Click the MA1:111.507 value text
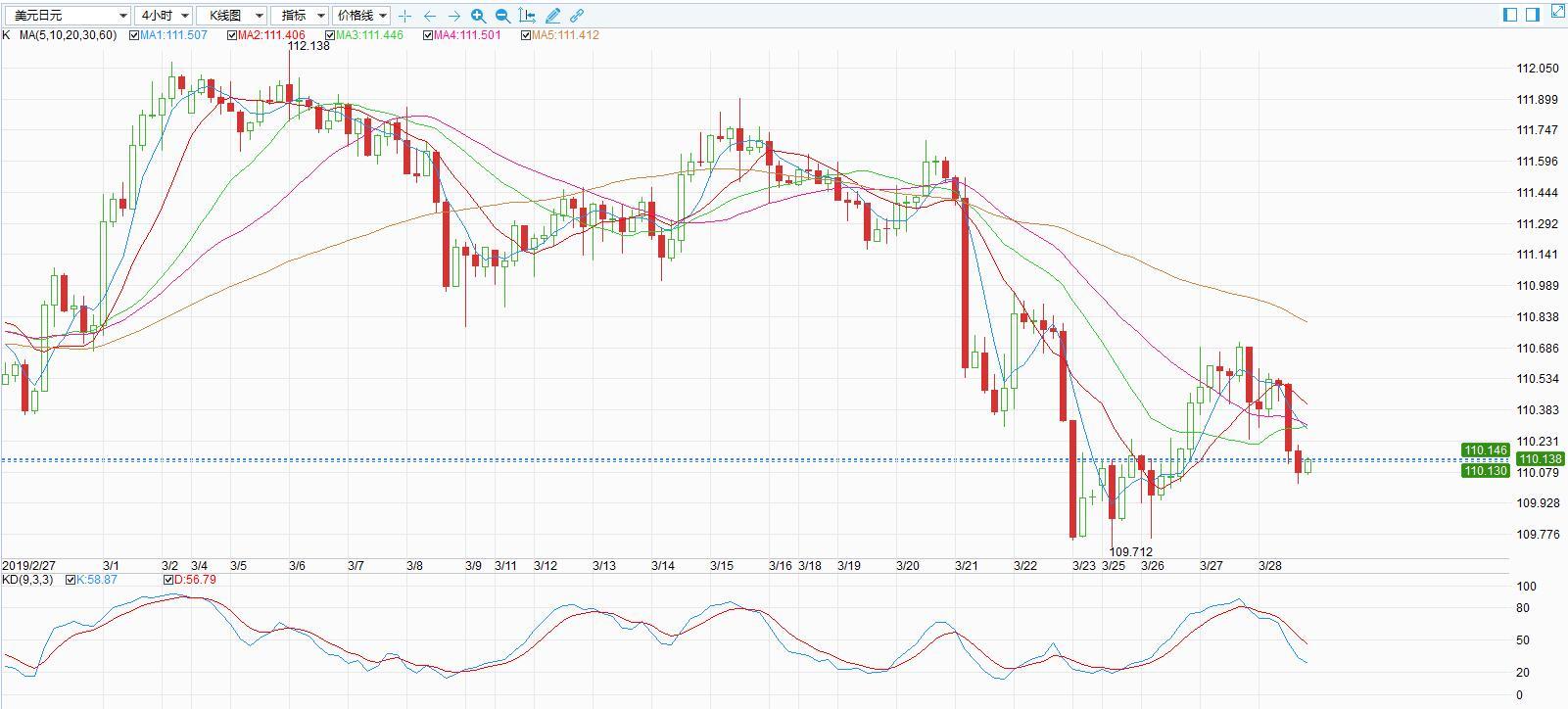This screenshot has width=1568, height=709. click(173, 35)
